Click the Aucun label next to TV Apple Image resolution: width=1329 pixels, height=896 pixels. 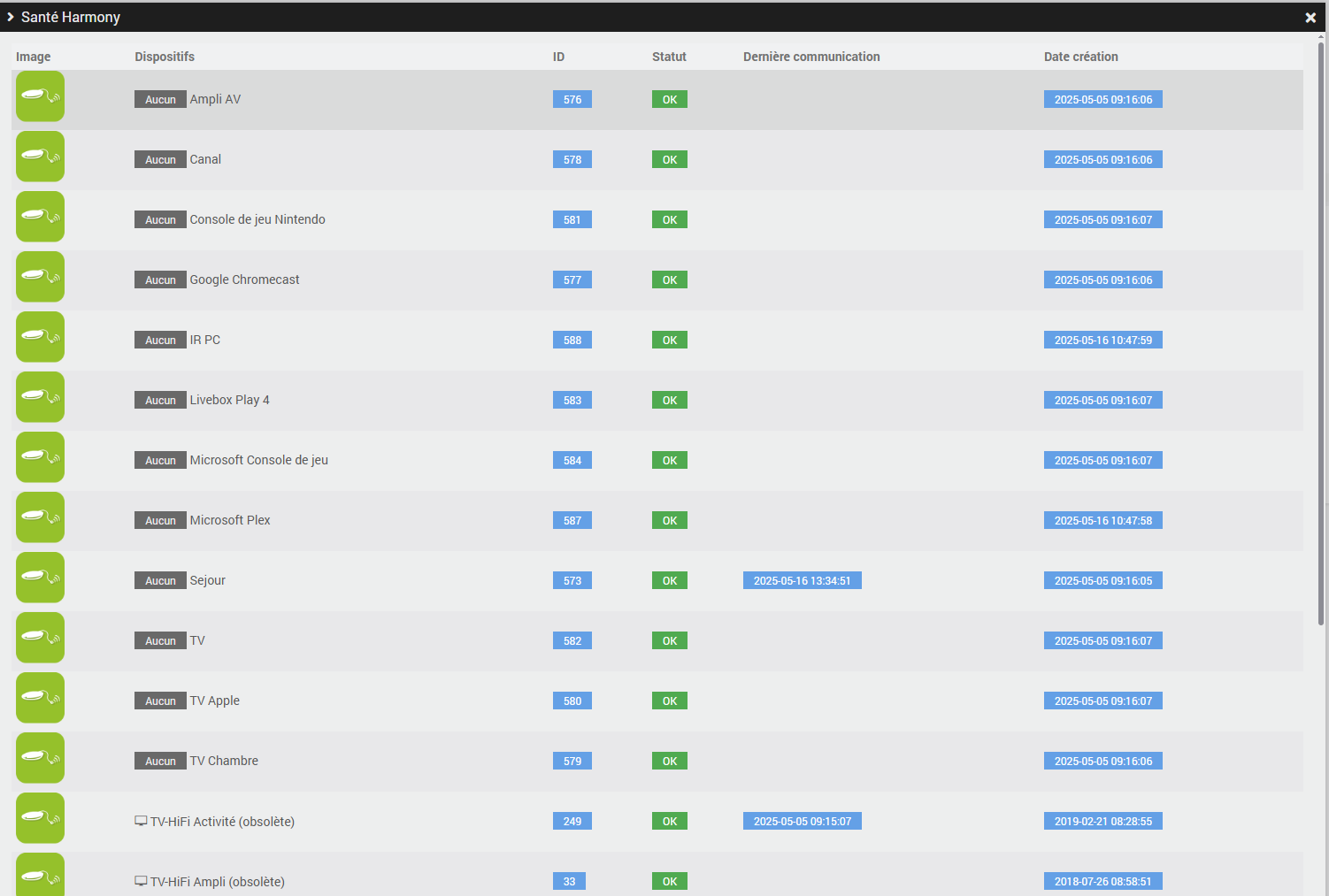tap(160, 701)
